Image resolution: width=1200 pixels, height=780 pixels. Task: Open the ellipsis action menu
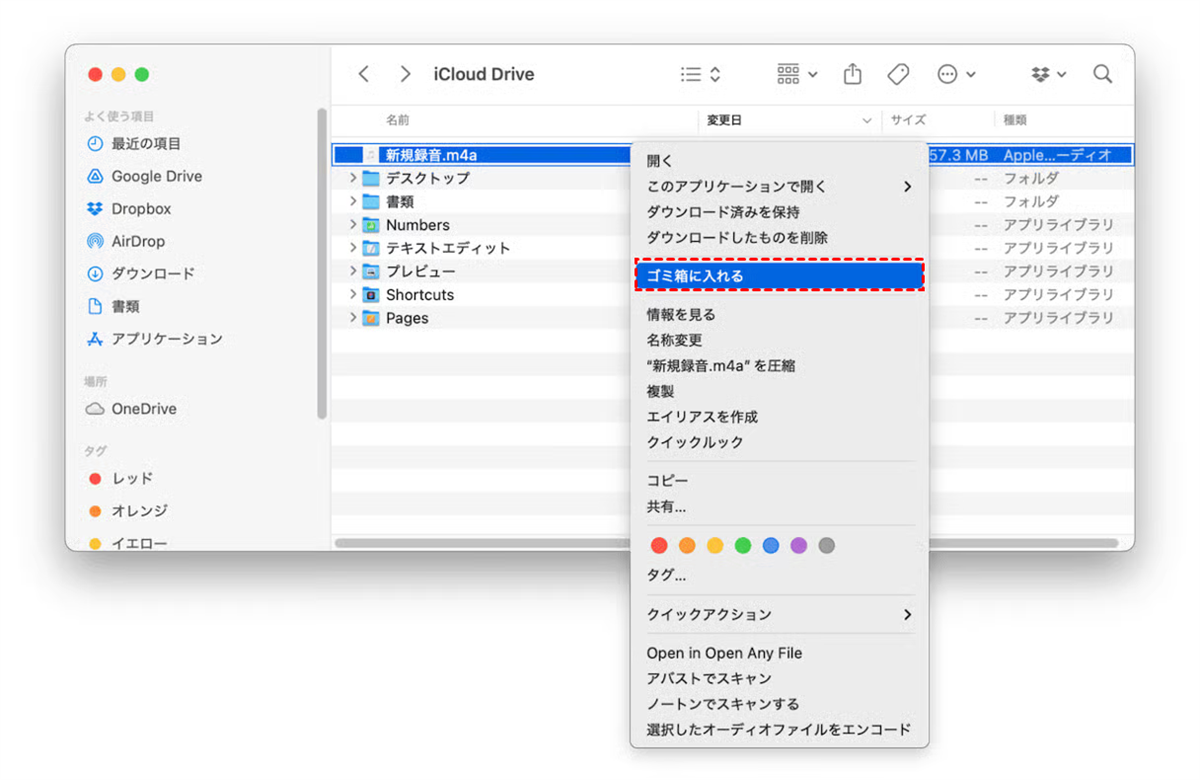click(956, 74)
